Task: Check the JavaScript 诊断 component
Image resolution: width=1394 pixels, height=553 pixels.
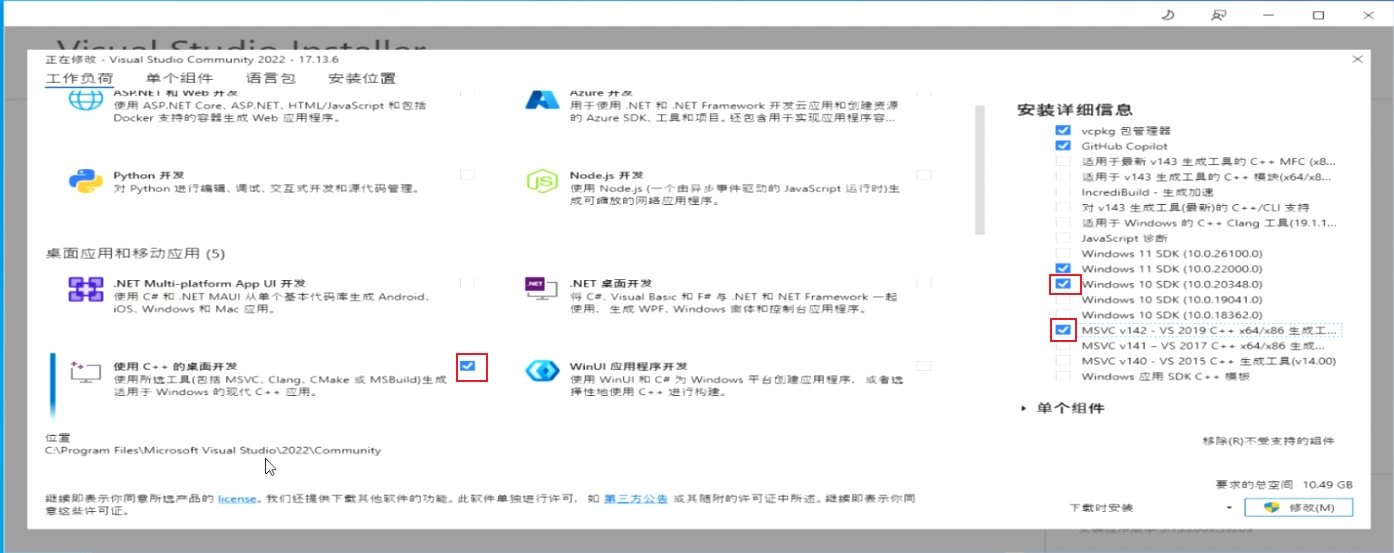Action: pos(1062,238)
